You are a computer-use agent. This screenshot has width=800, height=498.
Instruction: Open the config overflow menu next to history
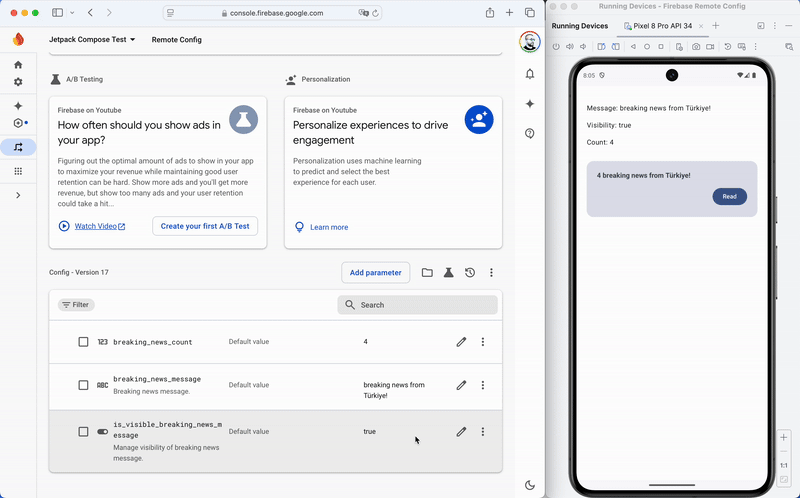point(491,272)
